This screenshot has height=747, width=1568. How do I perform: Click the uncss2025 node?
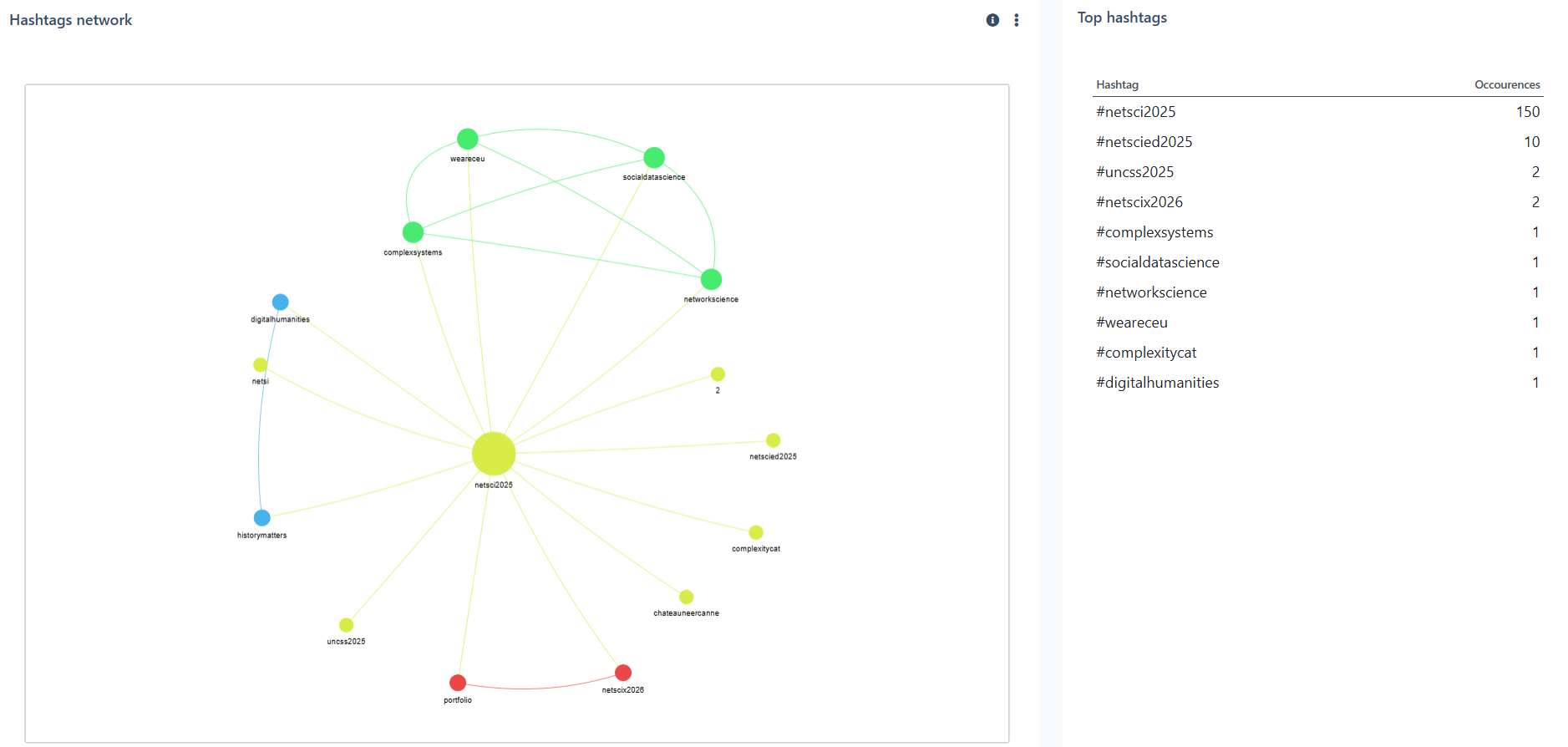[x=346, y=625]
